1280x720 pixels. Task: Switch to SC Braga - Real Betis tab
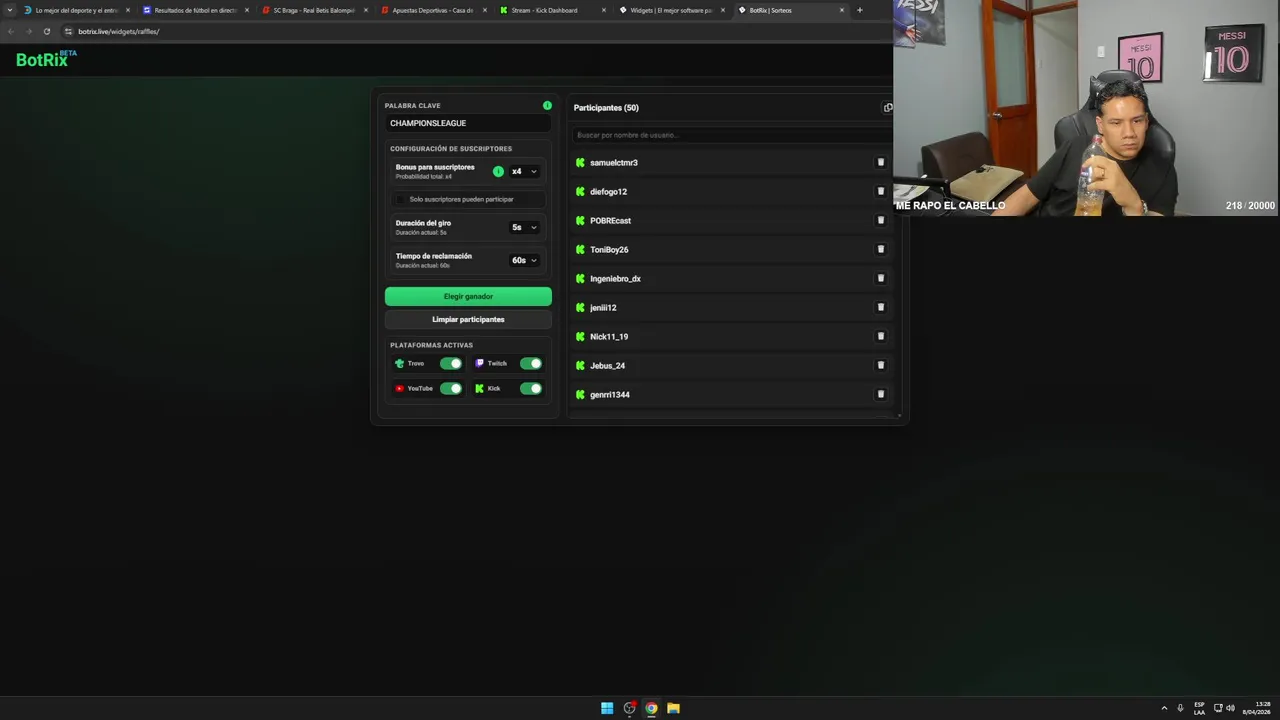click(x=314, y=10)
